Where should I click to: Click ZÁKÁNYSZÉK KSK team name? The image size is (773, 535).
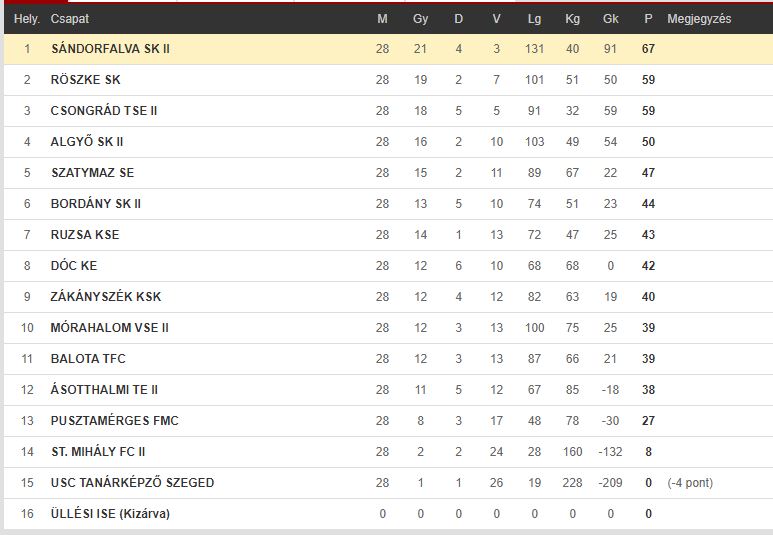(x=105, y=297)
